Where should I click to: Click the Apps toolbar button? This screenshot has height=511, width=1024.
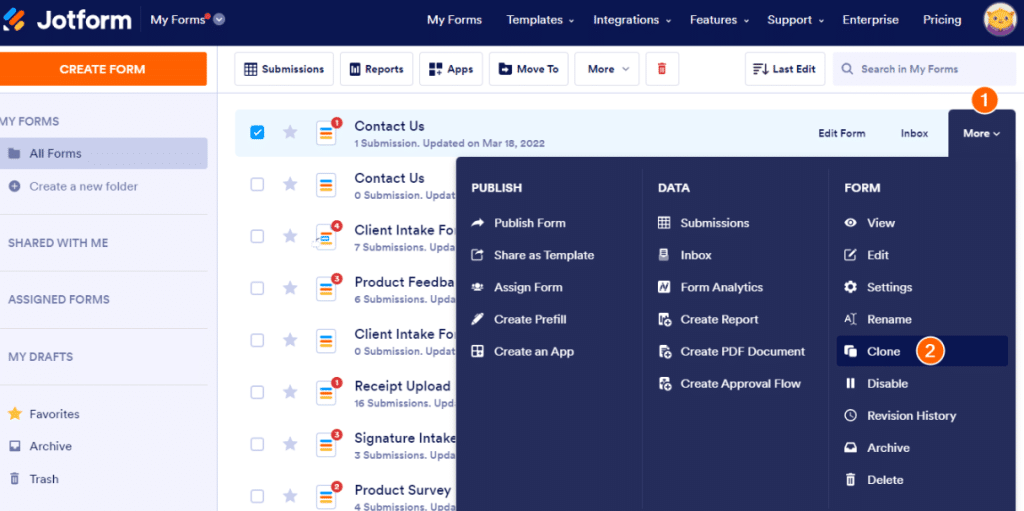click(451, 69)
